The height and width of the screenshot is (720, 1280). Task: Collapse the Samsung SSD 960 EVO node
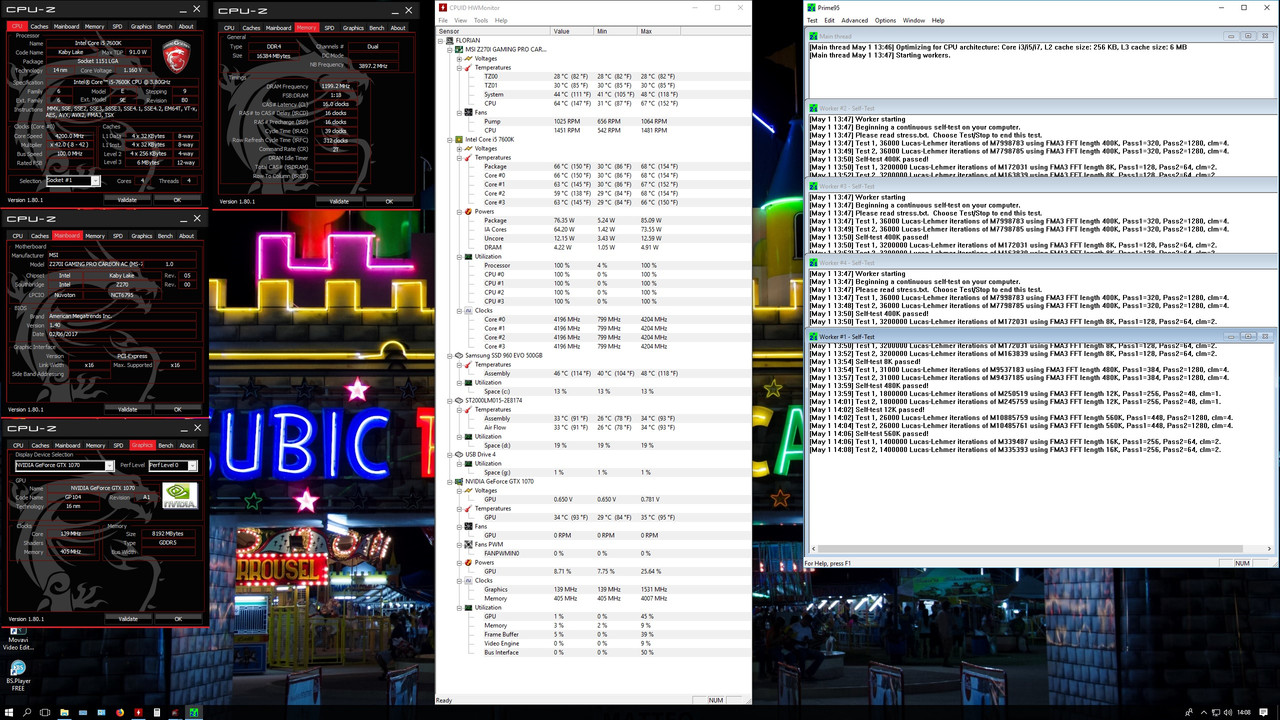(x=450, y=355)
